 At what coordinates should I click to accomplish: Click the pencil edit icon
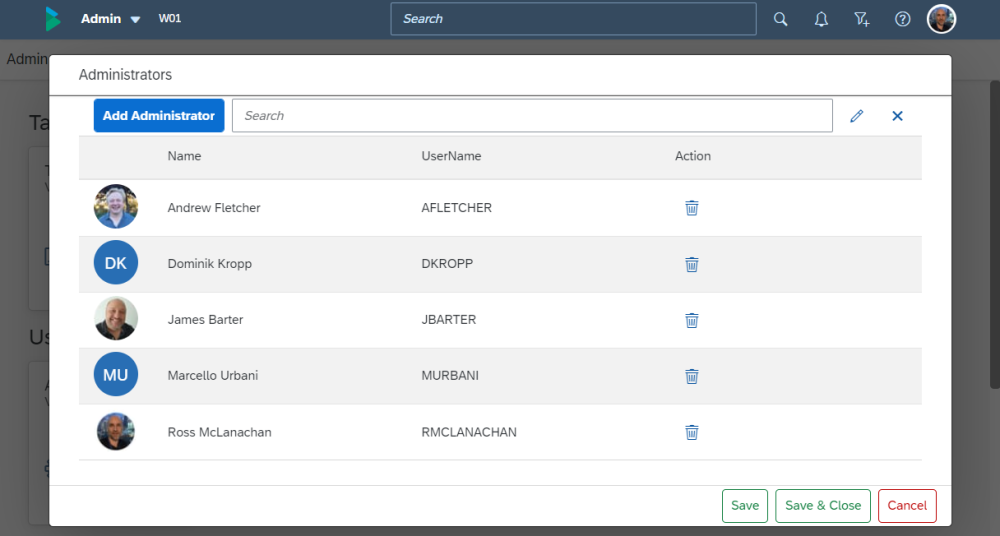(x=856, y=116)
